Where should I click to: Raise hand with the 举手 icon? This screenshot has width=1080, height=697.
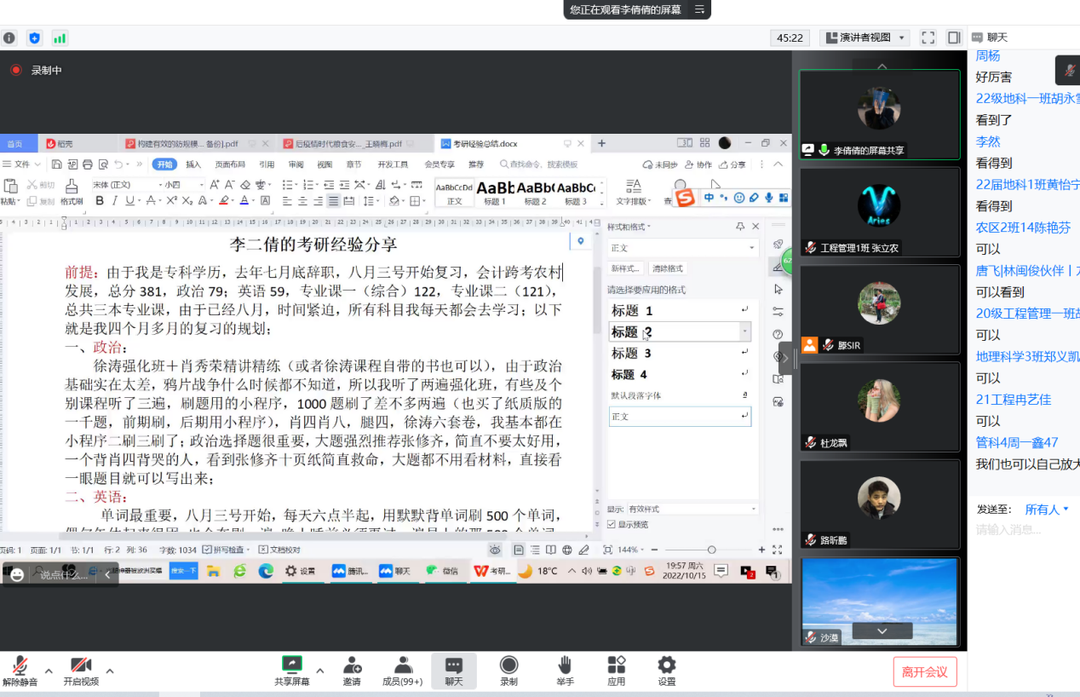click(x=565, y=666)
